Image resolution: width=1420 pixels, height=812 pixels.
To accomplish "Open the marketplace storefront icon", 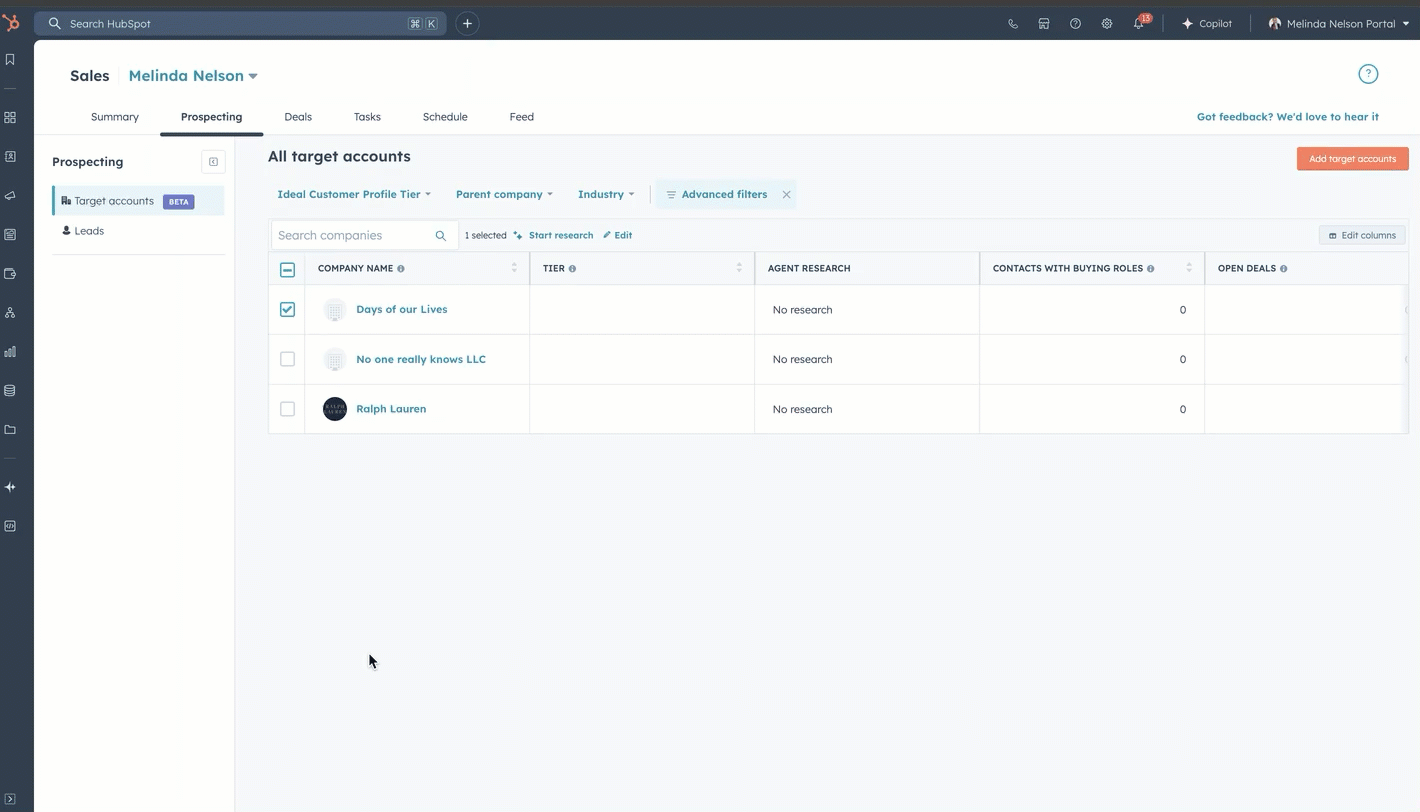I will pyautogui.click(x=1044, y=24).
